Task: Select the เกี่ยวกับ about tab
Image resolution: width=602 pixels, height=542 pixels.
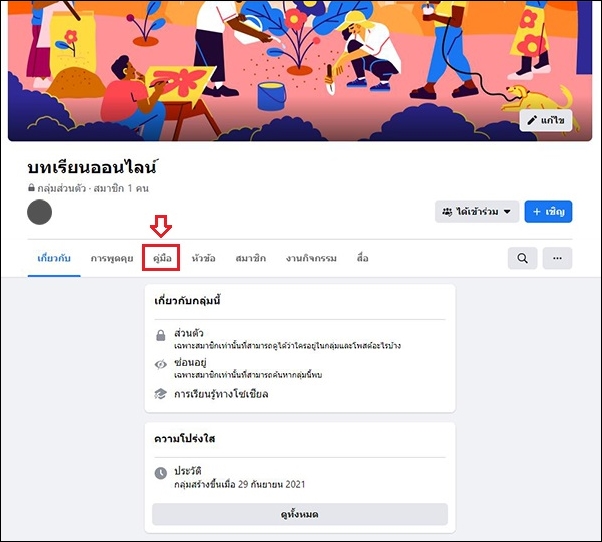Action: (54, 258)
